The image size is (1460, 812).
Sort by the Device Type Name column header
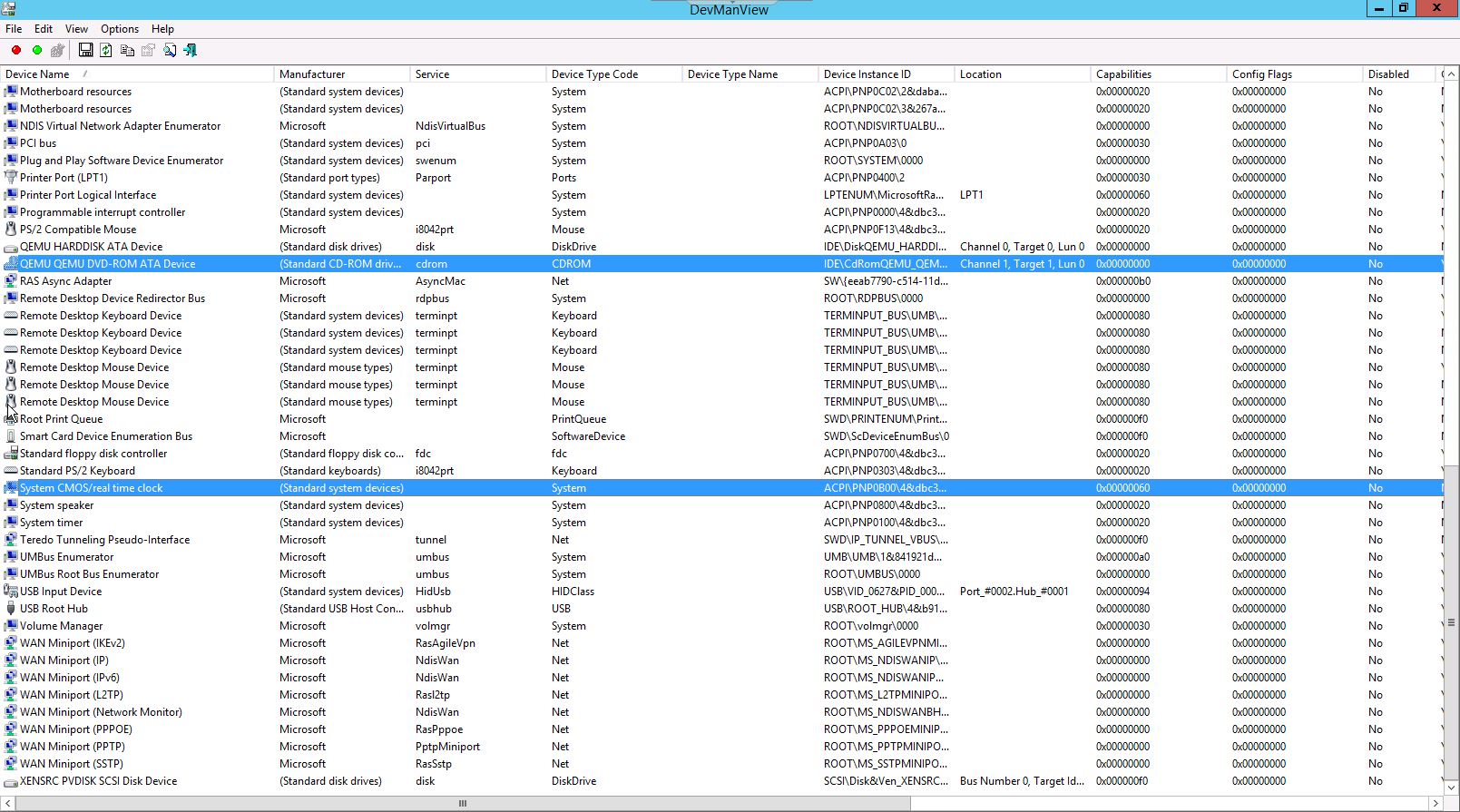(x=750, y=74)
